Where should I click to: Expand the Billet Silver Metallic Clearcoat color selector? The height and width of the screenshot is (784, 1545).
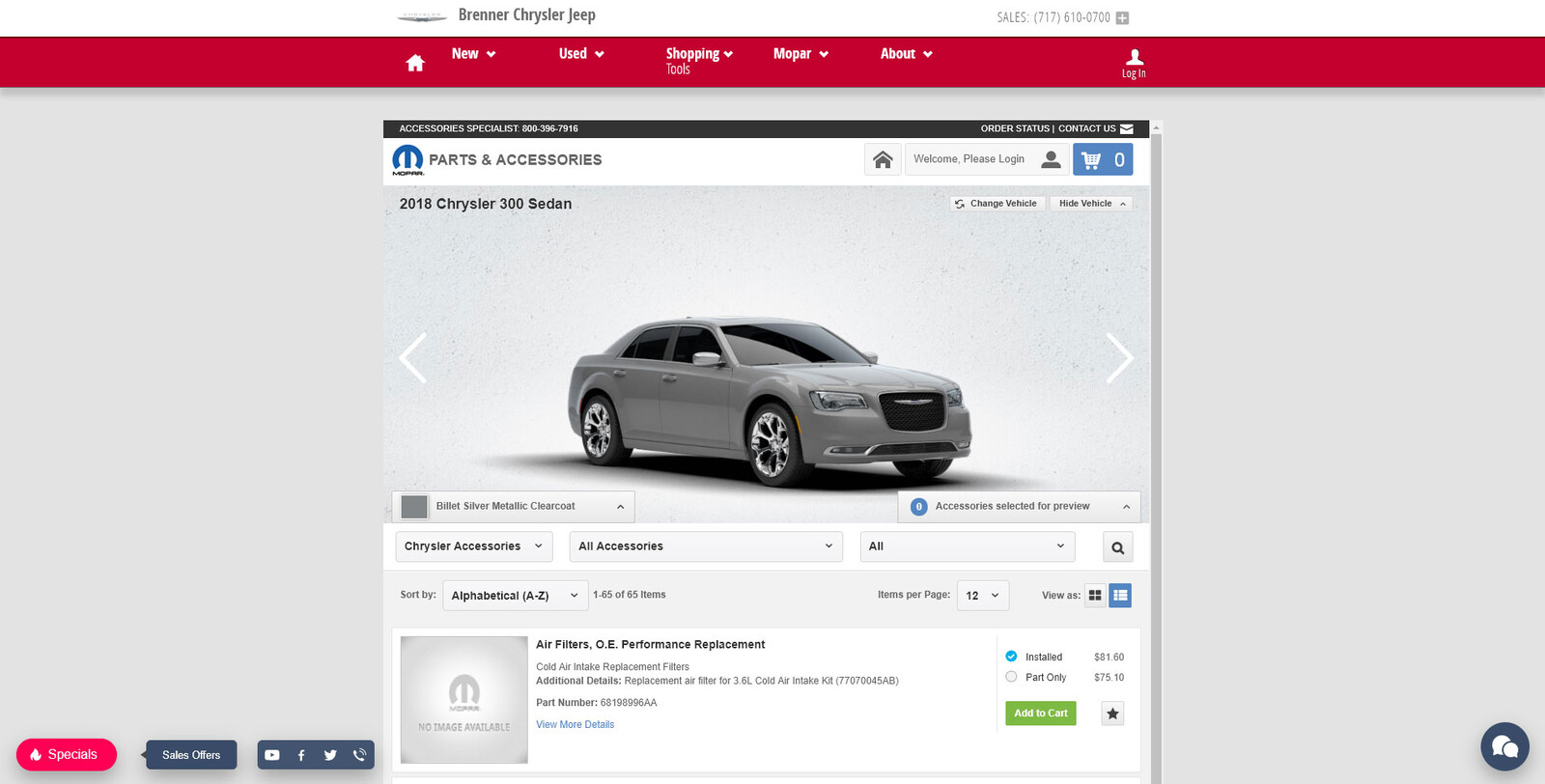point(513,507)
